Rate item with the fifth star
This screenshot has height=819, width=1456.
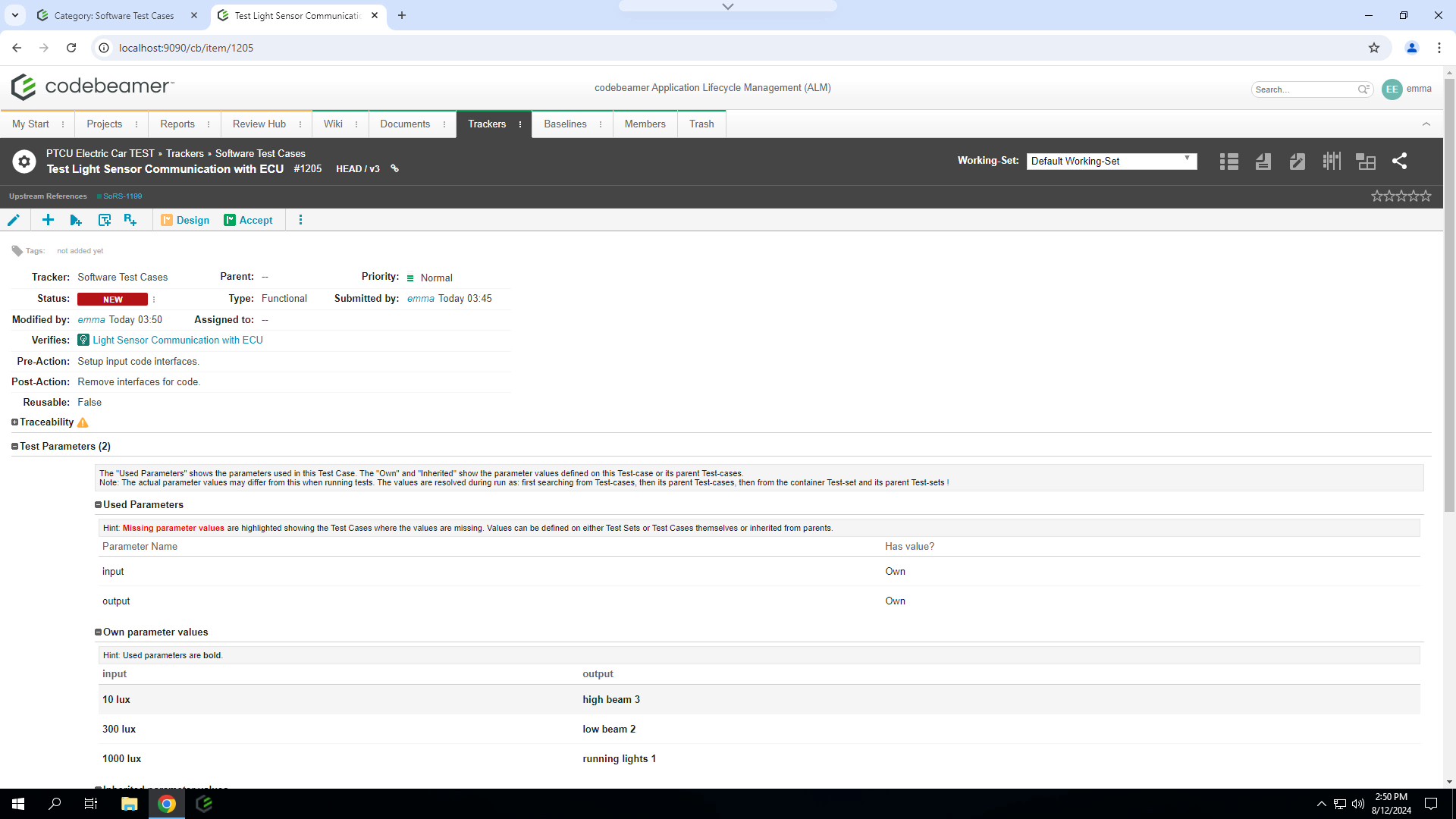click(1426, 196)
